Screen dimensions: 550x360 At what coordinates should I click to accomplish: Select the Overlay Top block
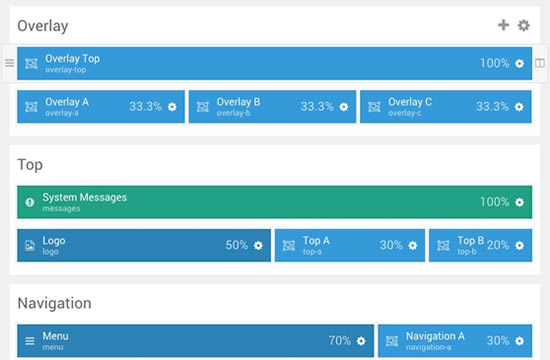coord(275,64)
